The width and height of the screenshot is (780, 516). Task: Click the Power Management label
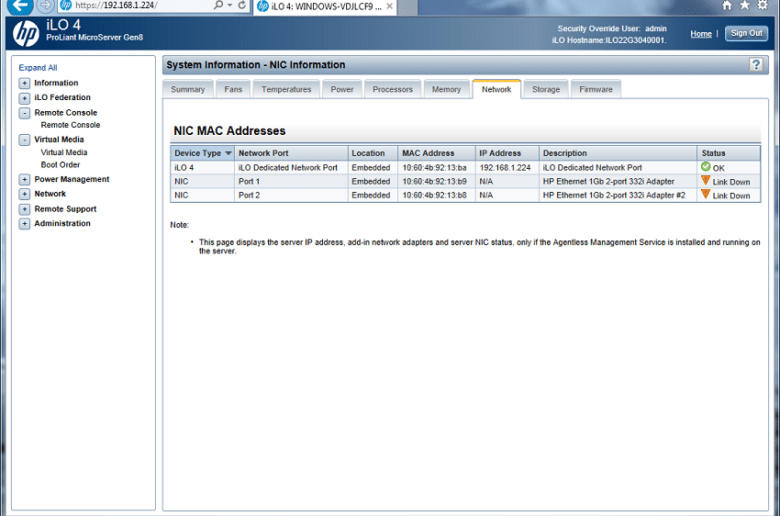[x=72, y=179]
